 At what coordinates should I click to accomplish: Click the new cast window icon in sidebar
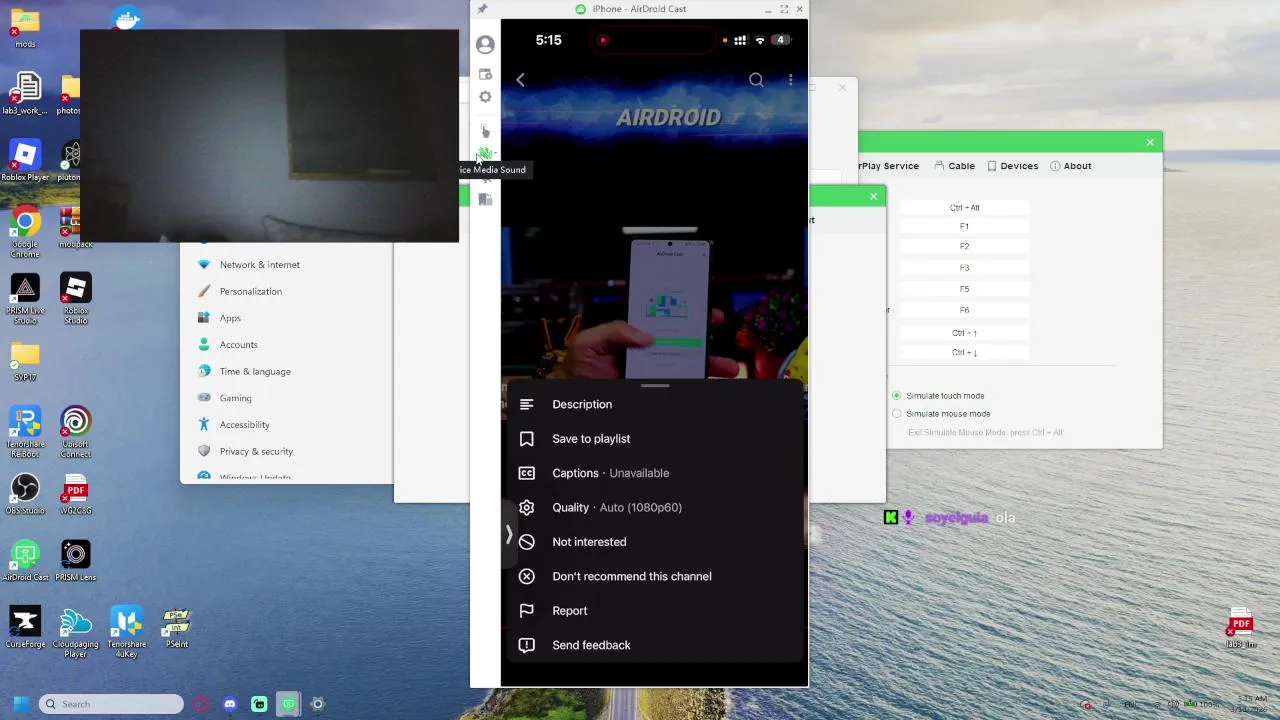click(x=485, y=74)
